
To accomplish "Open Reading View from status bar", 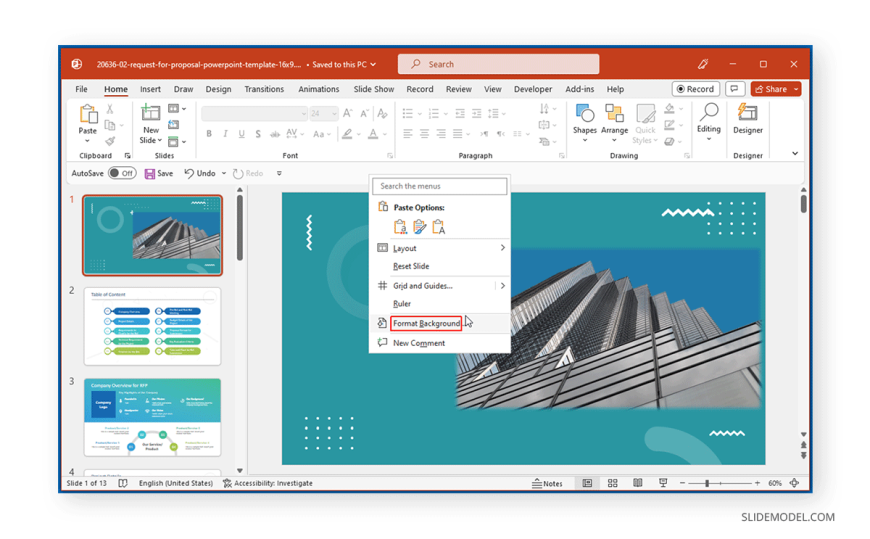I will pyautogui.click(x=637, y=483).
